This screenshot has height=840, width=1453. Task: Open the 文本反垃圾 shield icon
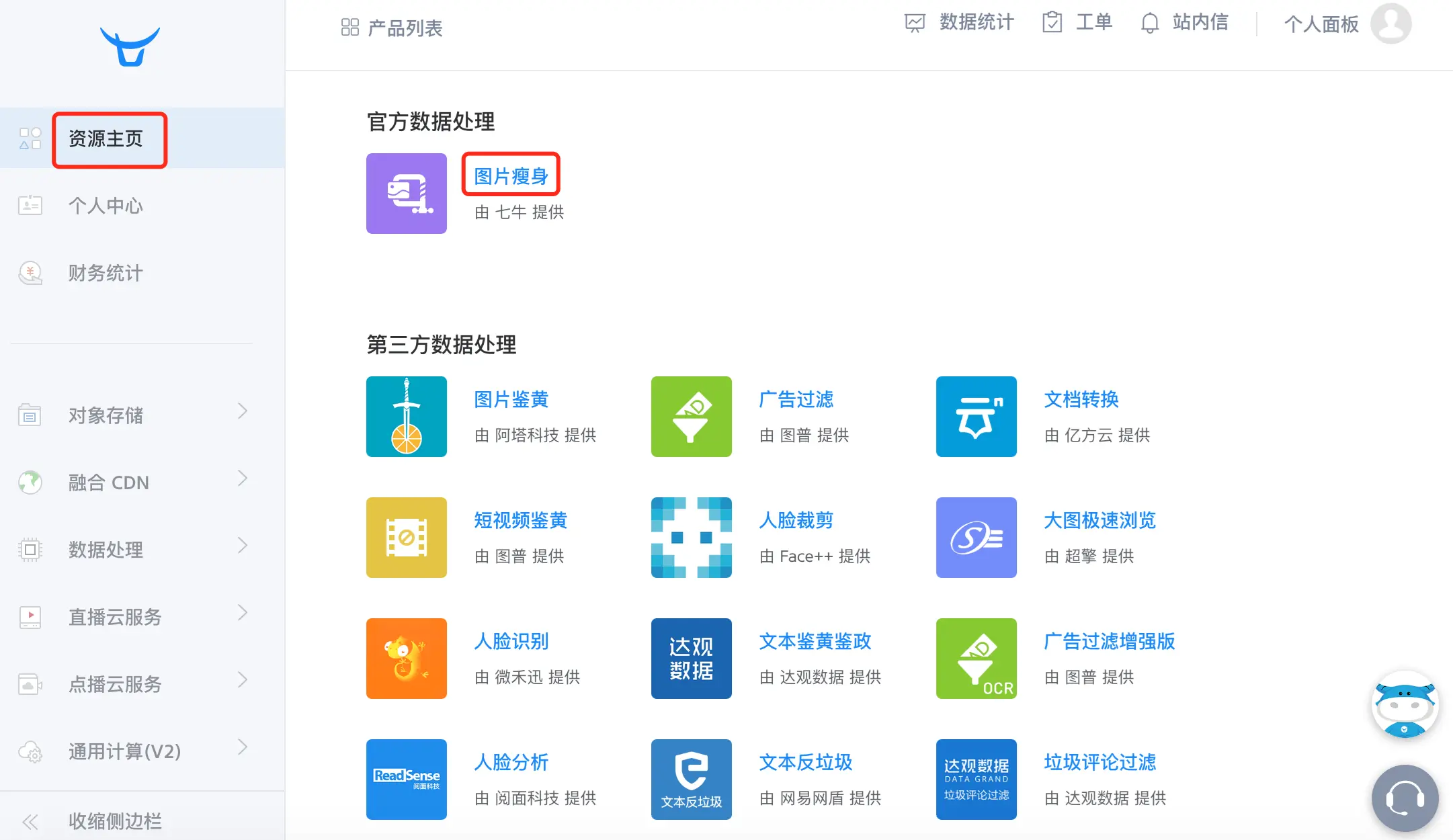pyautogui.click(x=692, y=780)
